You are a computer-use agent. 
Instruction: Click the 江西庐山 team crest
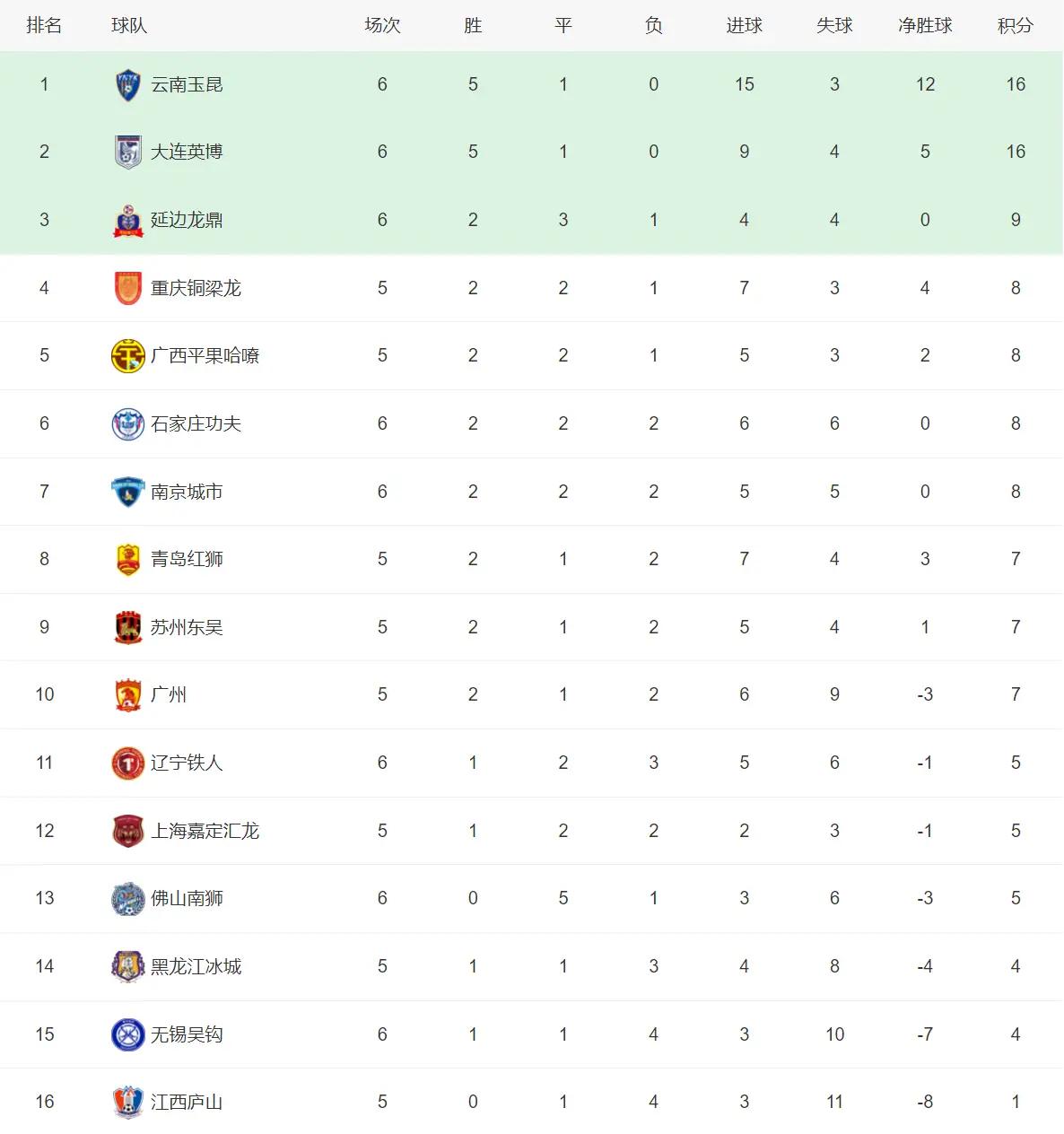128,1103
